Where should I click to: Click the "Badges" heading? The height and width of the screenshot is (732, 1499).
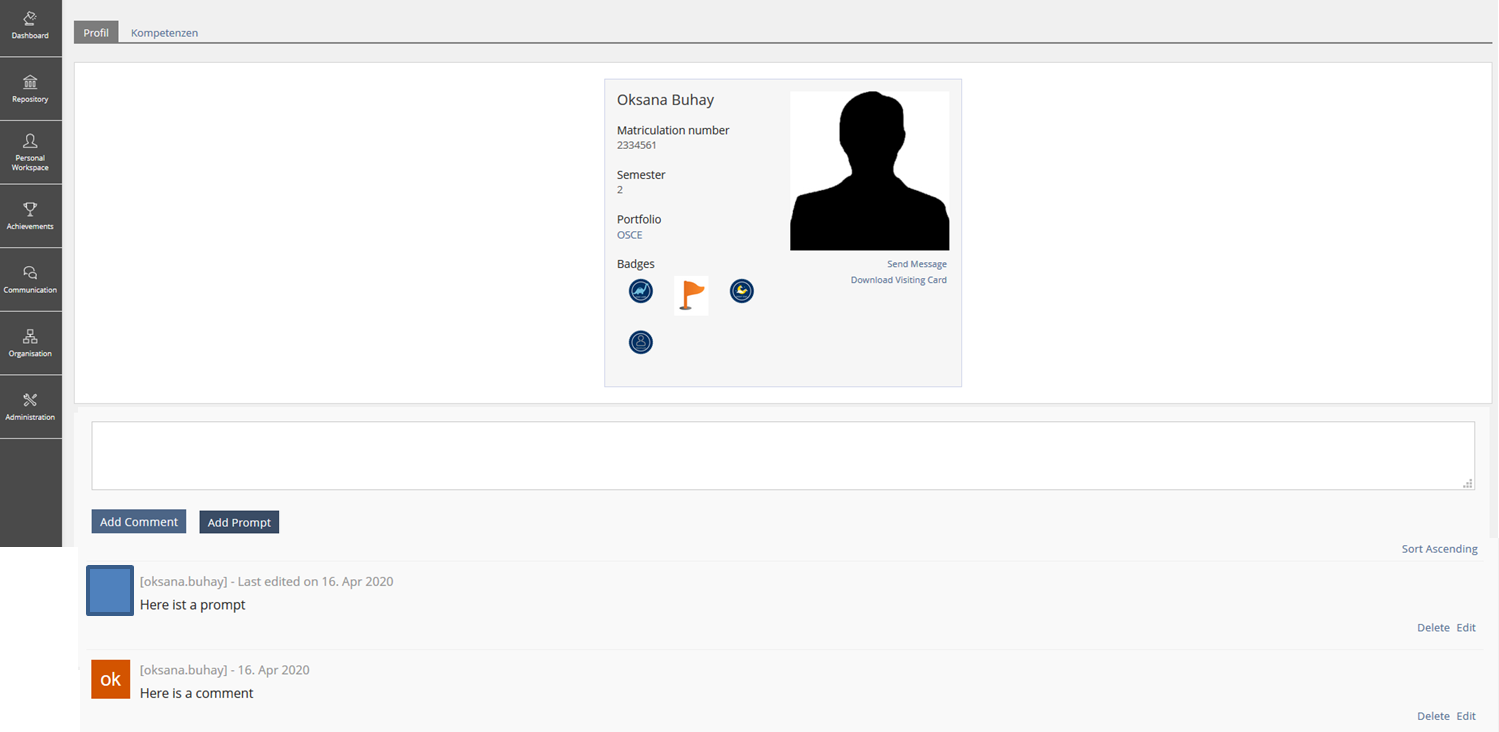[x=636, y=264]
